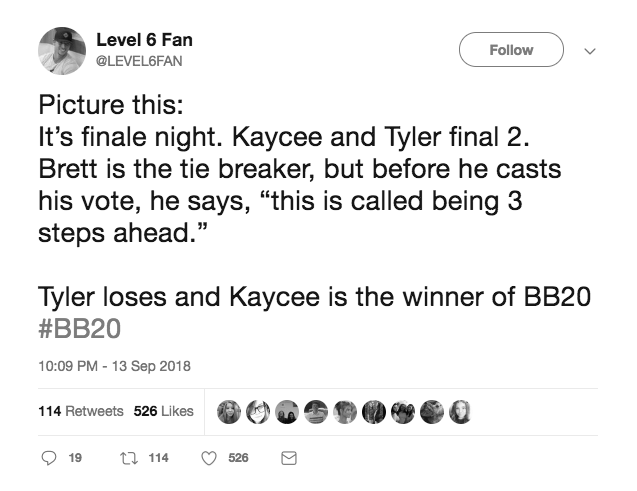Follow the Level 6 Fan account
Screen dimensions: 637x491
[511, 50]
